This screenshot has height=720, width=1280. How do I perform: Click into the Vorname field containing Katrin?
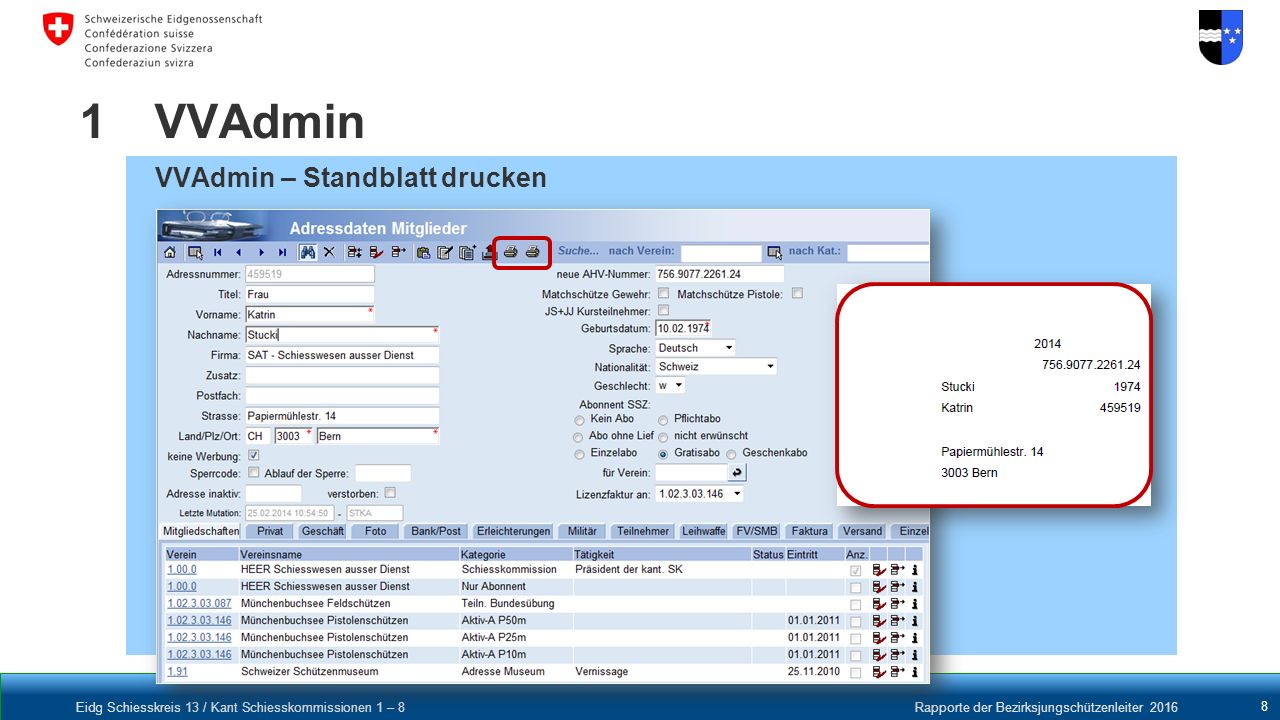309,314
